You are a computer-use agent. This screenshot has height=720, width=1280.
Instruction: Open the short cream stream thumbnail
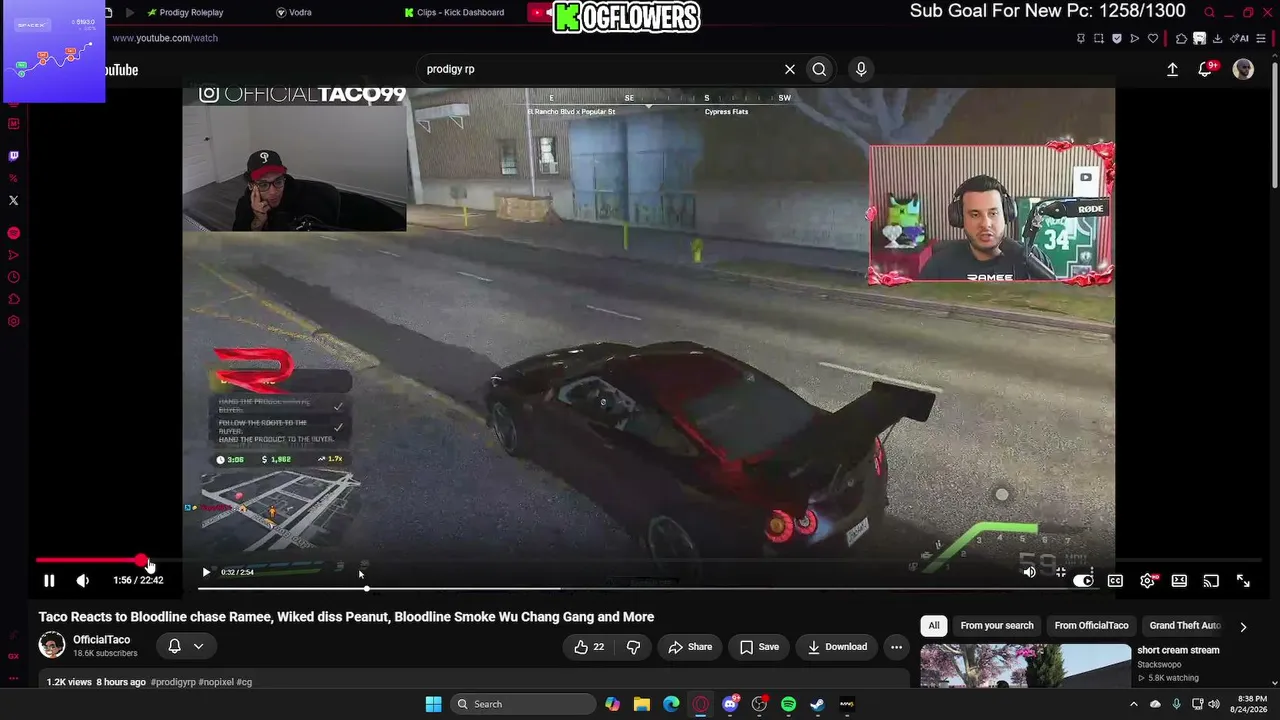[1025, 666]
